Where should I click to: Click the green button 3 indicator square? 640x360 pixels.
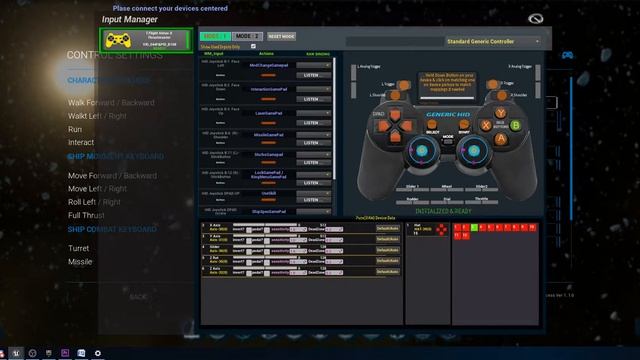click(x=474, y=228)
